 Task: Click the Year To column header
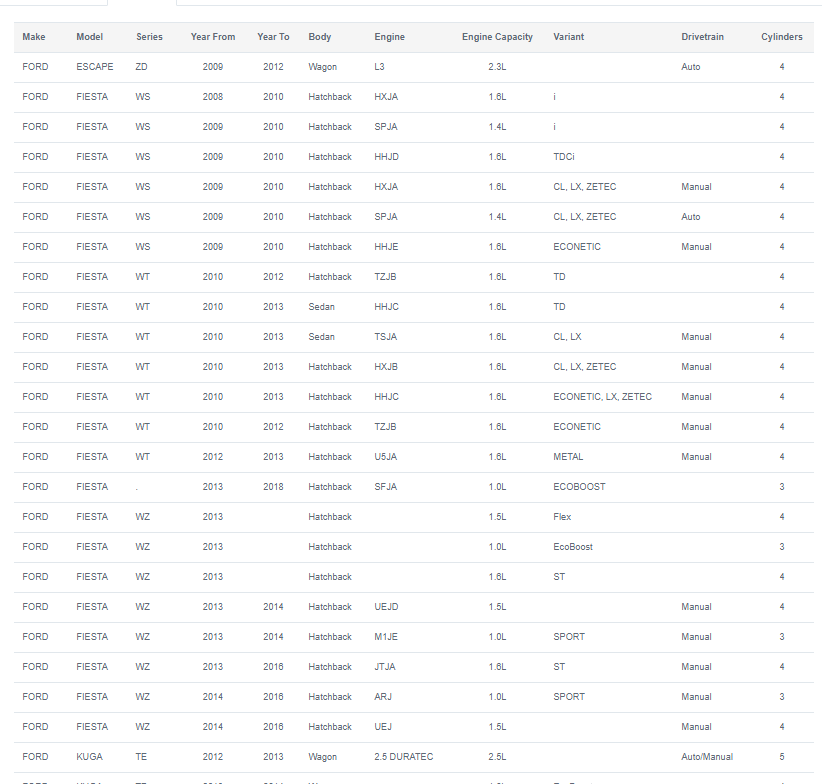tap(273, 37)
